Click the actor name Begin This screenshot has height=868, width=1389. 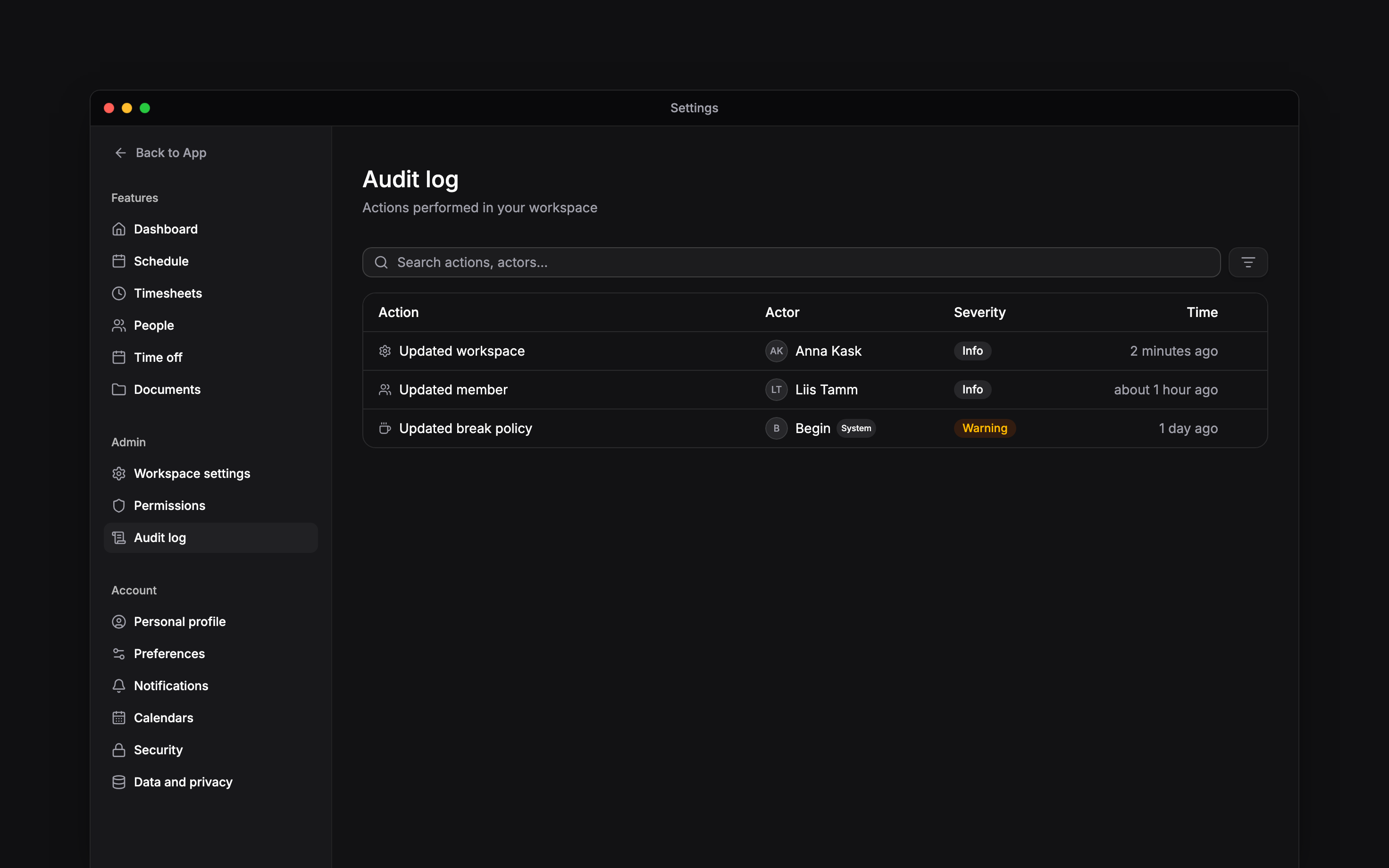(813, 428)
